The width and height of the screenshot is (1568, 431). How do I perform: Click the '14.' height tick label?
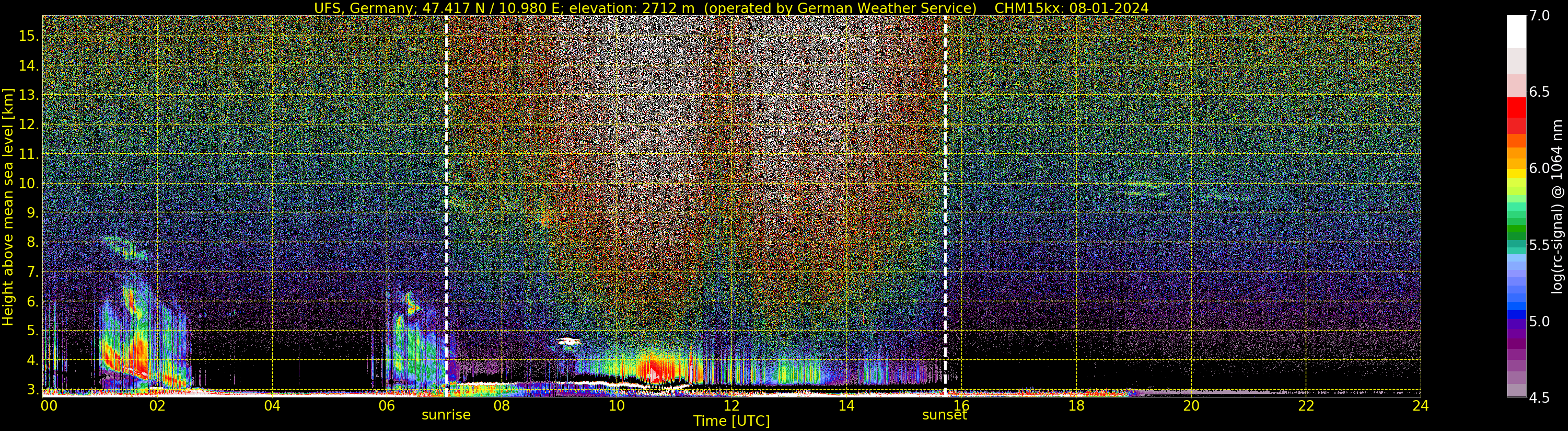(x=29, y=66)
